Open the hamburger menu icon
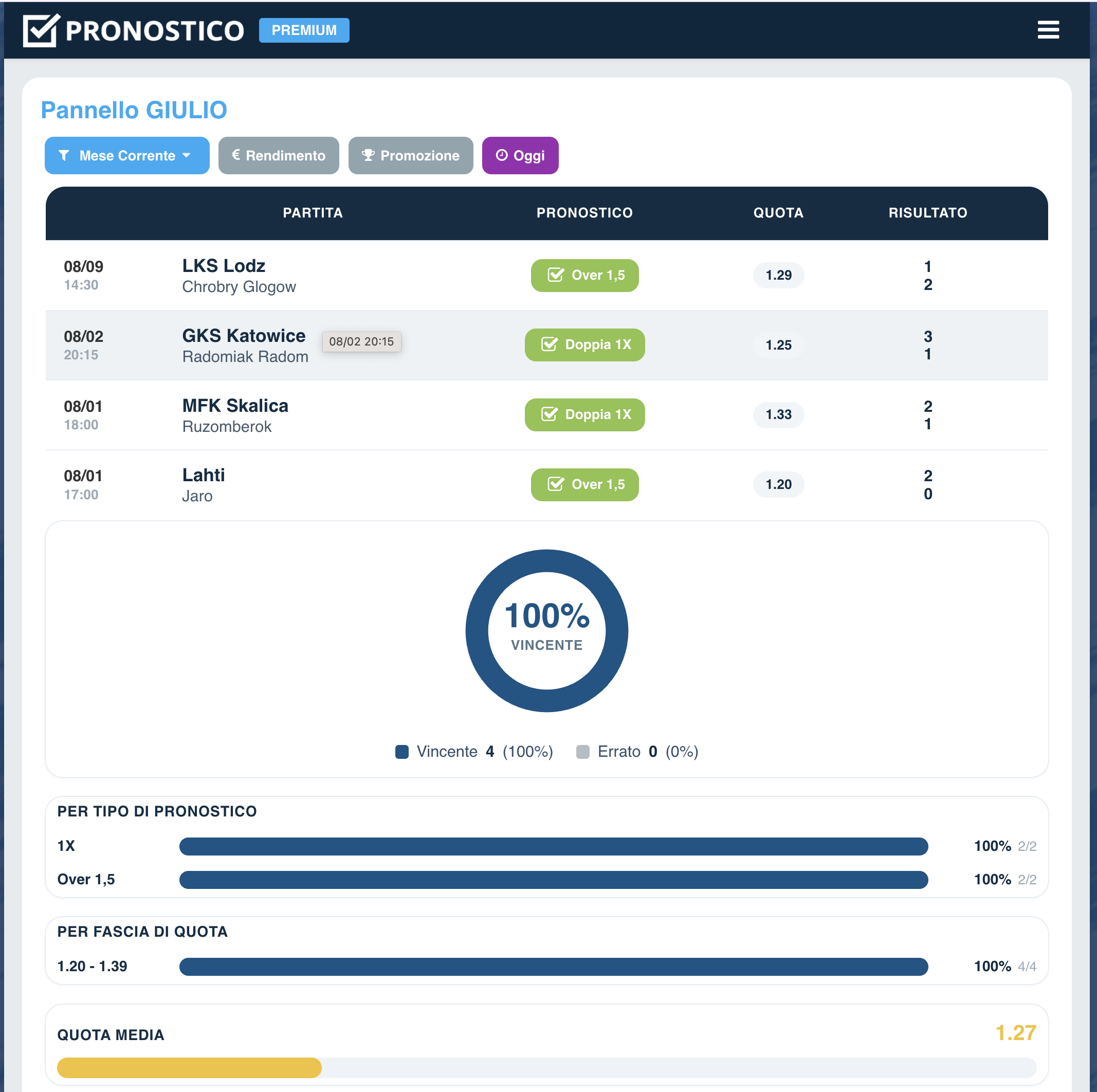 (1048, 29)
